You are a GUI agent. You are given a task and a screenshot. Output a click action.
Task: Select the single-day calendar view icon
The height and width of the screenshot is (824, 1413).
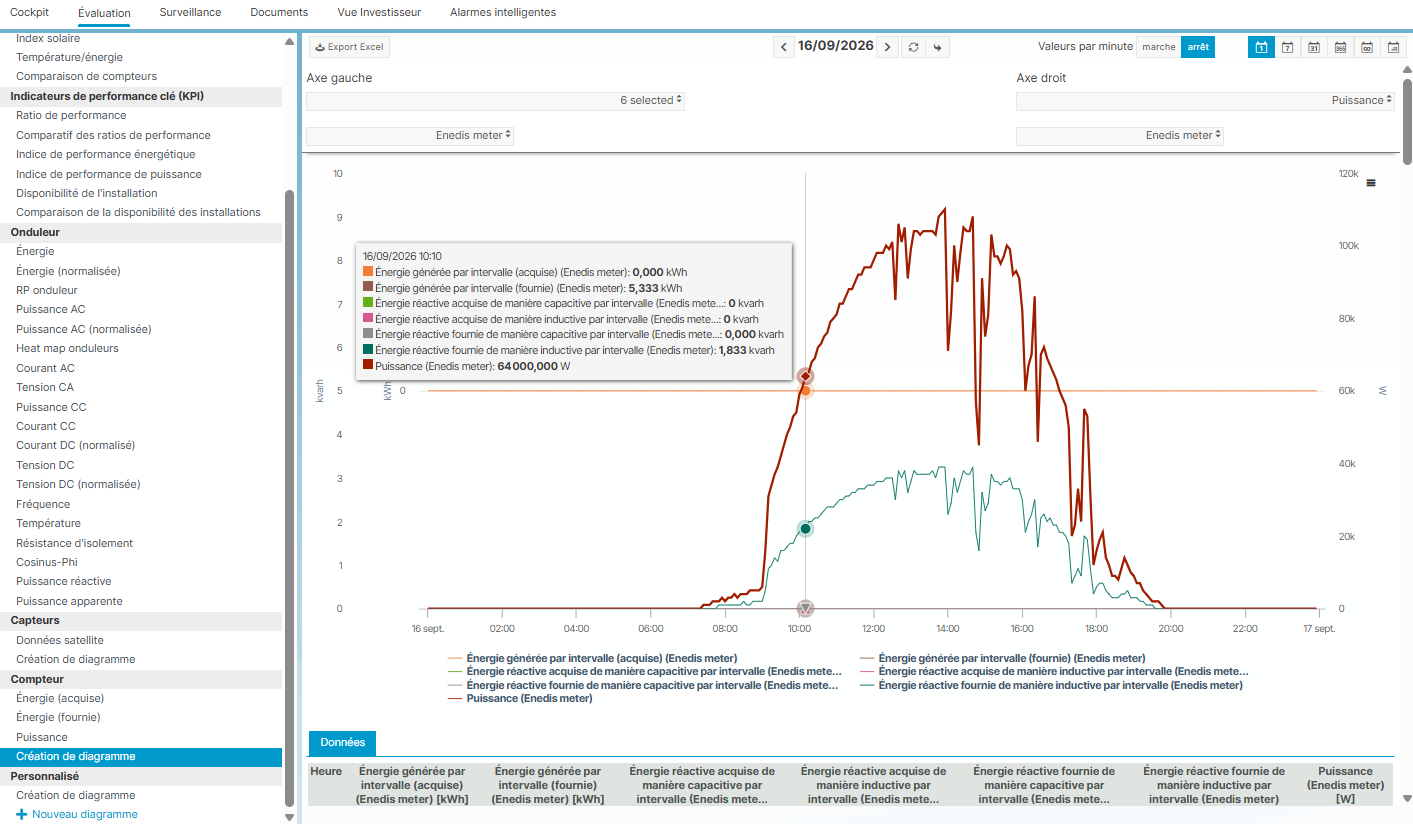coord(1261,47)
